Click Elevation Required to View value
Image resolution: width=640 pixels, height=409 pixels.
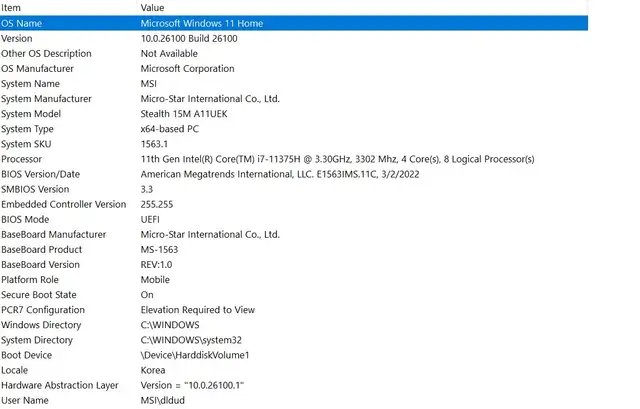point(198,310)
